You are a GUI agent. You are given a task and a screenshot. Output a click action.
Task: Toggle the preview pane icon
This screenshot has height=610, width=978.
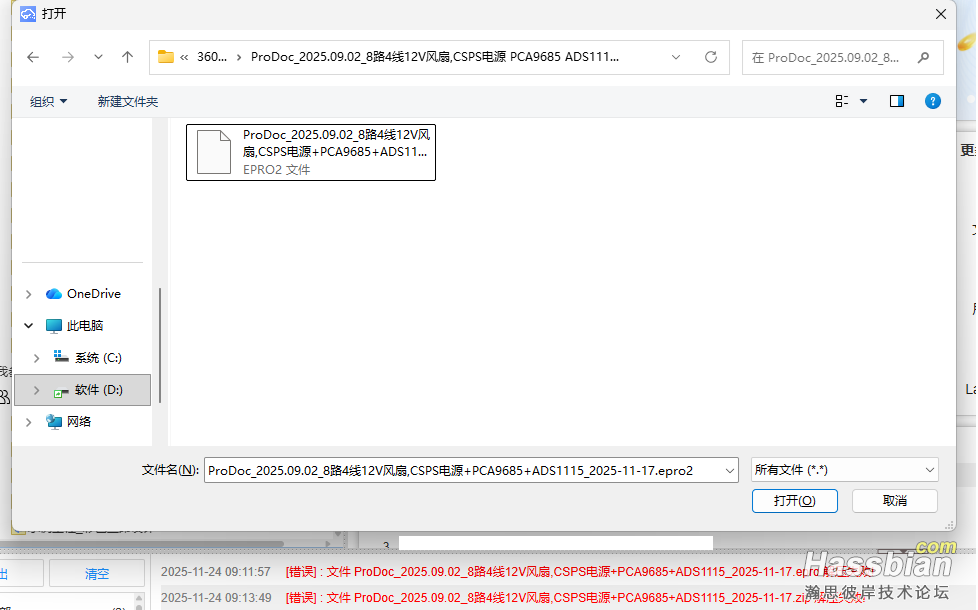click(897, 101)
